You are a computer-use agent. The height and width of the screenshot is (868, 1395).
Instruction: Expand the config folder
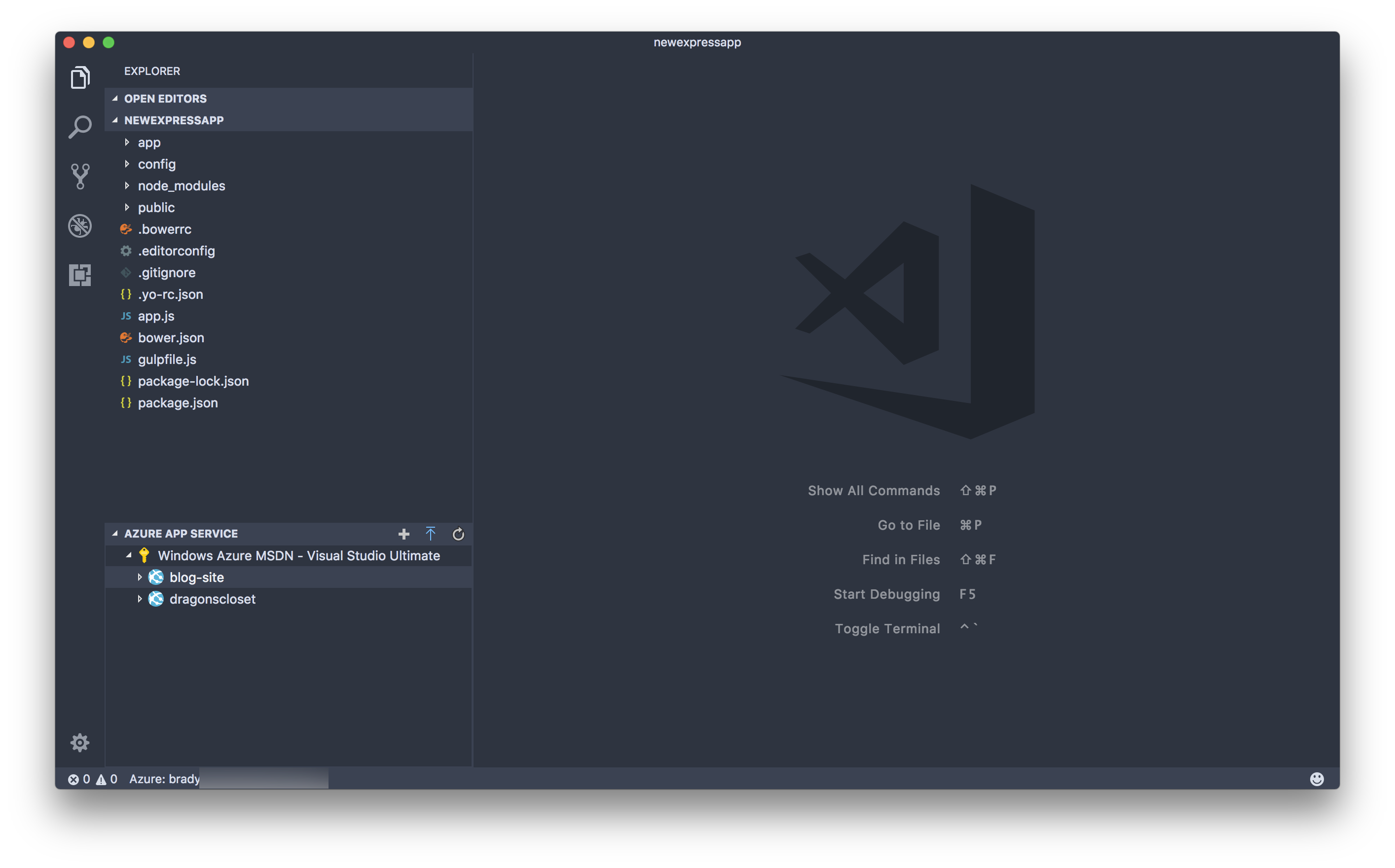point(127,164)
